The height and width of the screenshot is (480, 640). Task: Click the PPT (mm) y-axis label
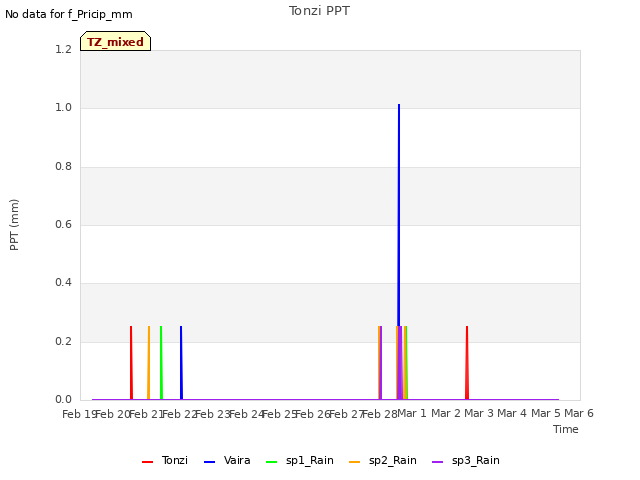(x=14, y=224)
